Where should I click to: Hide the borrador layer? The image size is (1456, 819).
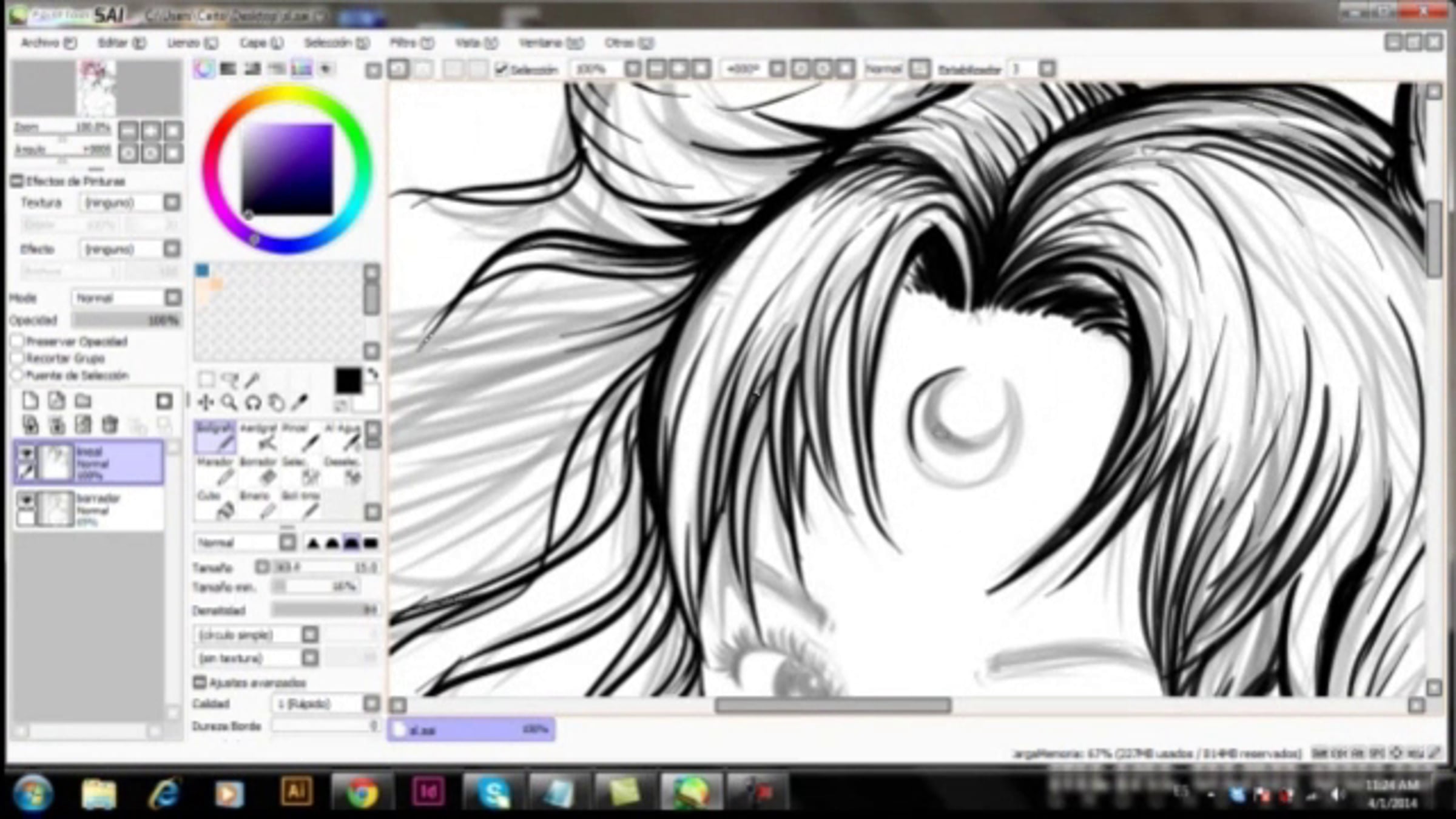26,499
